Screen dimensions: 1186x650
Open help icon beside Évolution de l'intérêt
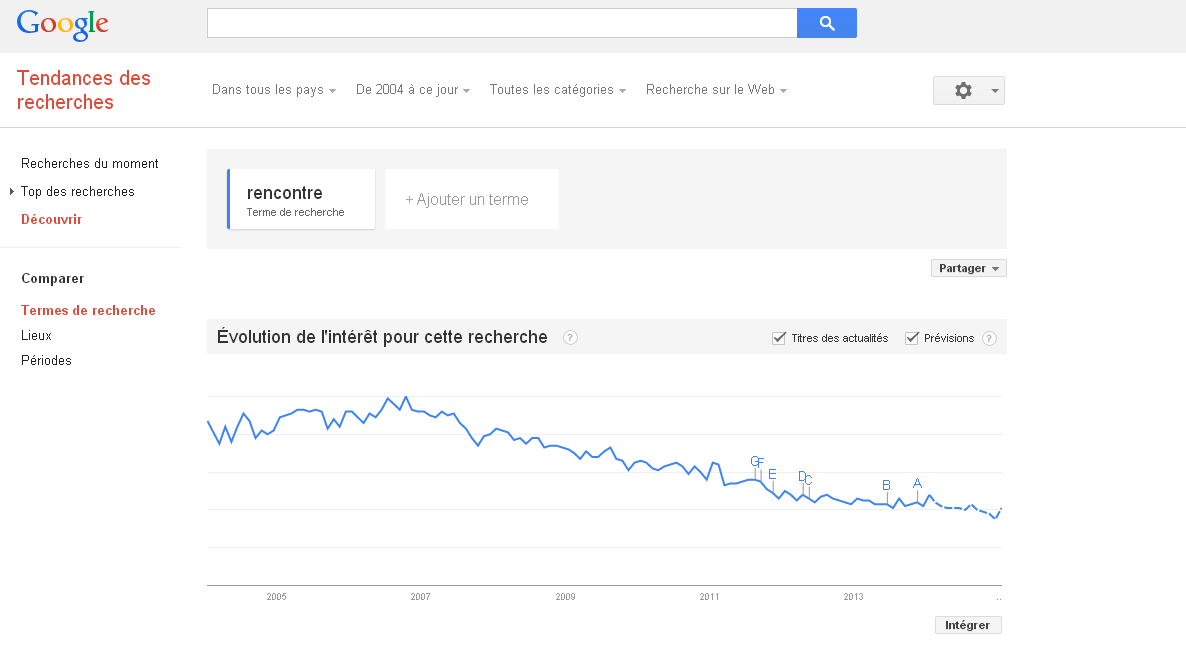pyautogui.click(x=570, y=337)
